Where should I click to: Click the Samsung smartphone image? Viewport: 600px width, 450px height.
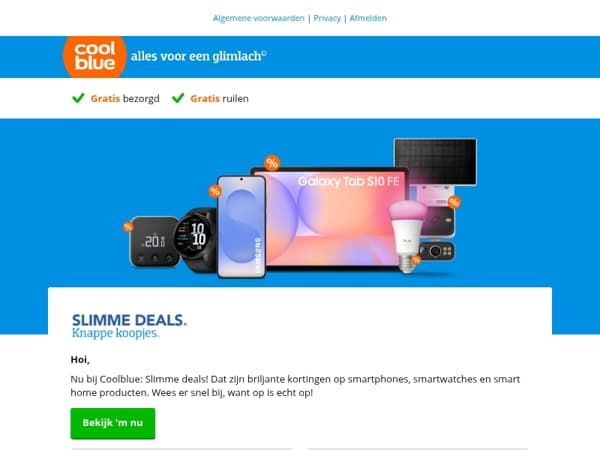click(241, 226)
